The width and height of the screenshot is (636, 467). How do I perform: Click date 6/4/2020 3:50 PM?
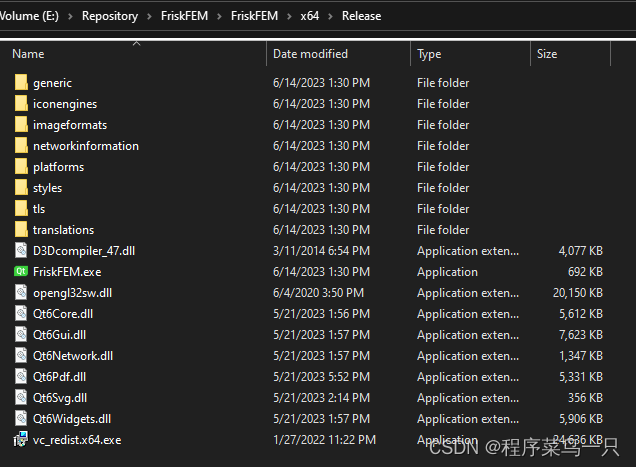(318, 293)
